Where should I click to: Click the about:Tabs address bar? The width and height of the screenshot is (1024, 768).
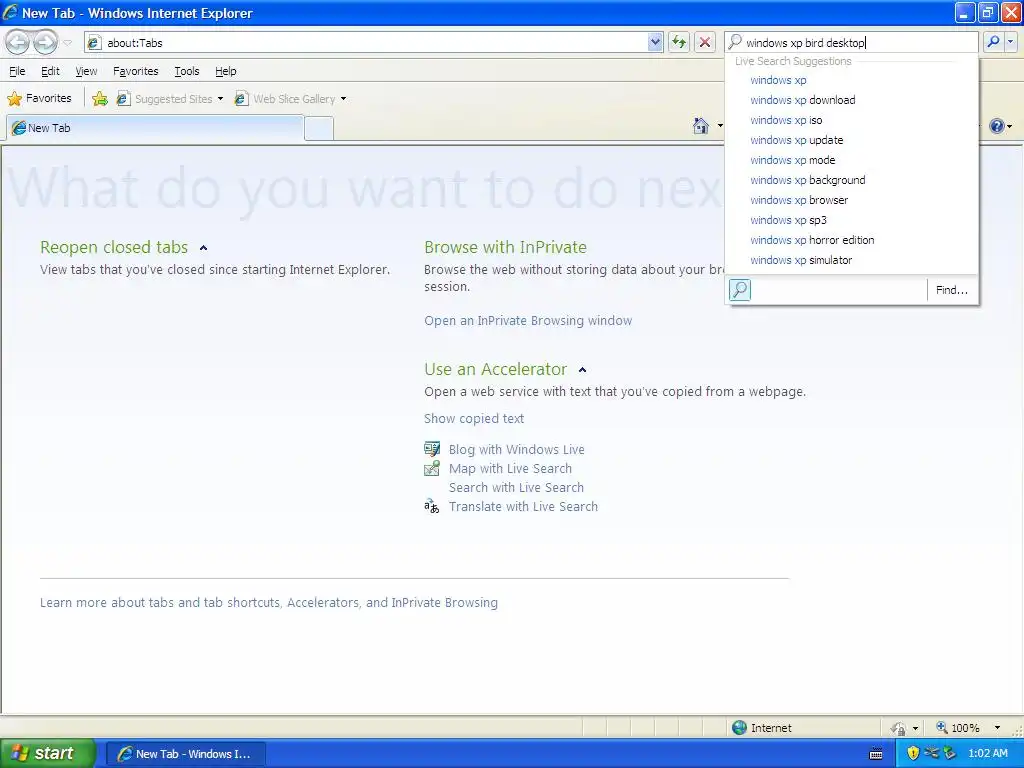click(x=366, y=42)
